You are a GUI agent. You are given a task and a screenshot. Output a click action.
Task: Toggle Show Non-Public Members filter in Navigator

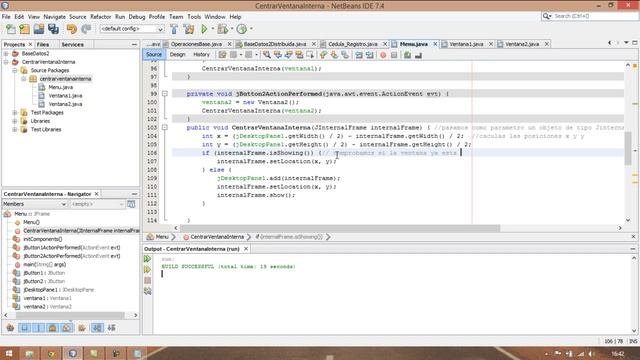point(53,327)
